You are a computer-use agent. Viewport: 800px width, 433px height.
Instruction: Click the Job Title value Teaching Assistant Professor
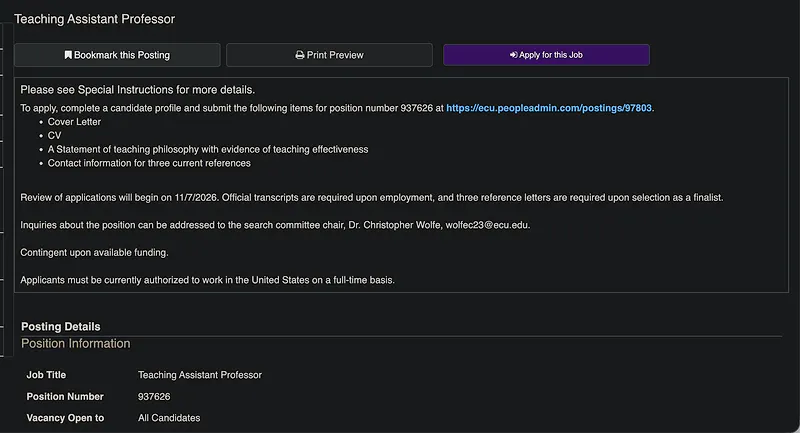pos(200,375)
